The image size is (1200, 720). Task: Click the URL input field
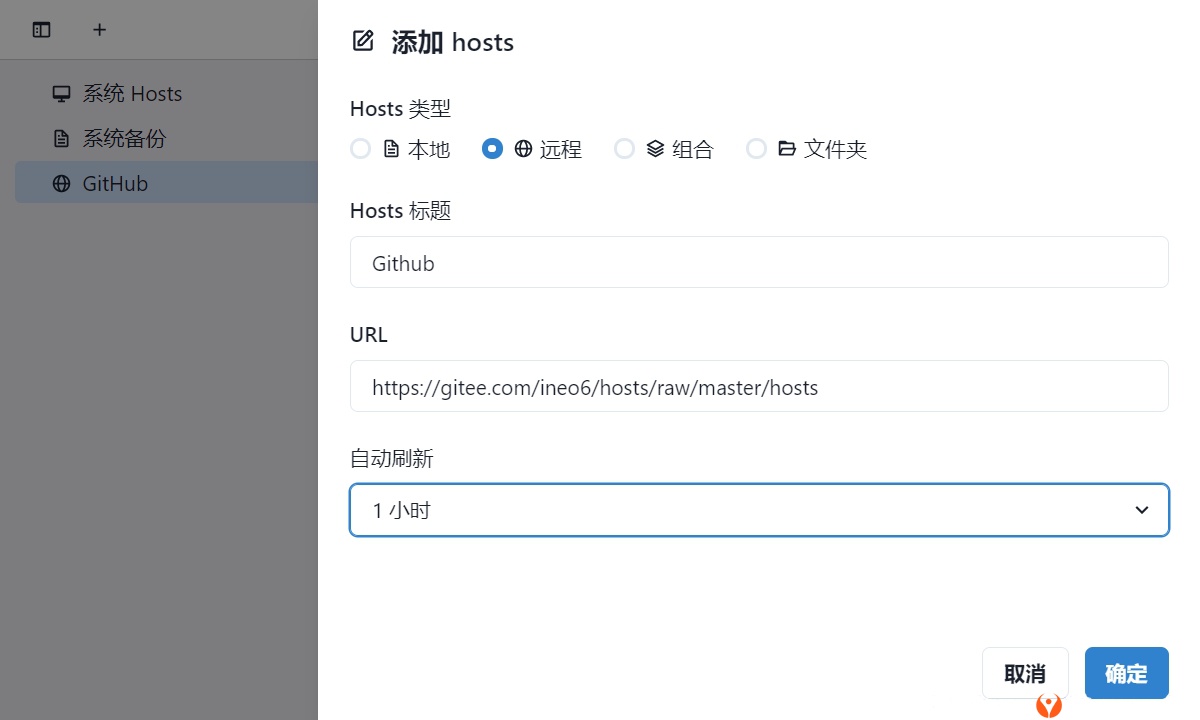click(x=758, y=387)
